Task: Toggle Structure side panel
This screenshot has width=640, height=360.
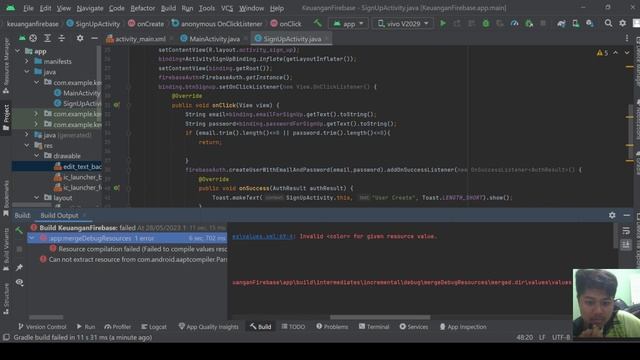Action: tap(6, 298)
